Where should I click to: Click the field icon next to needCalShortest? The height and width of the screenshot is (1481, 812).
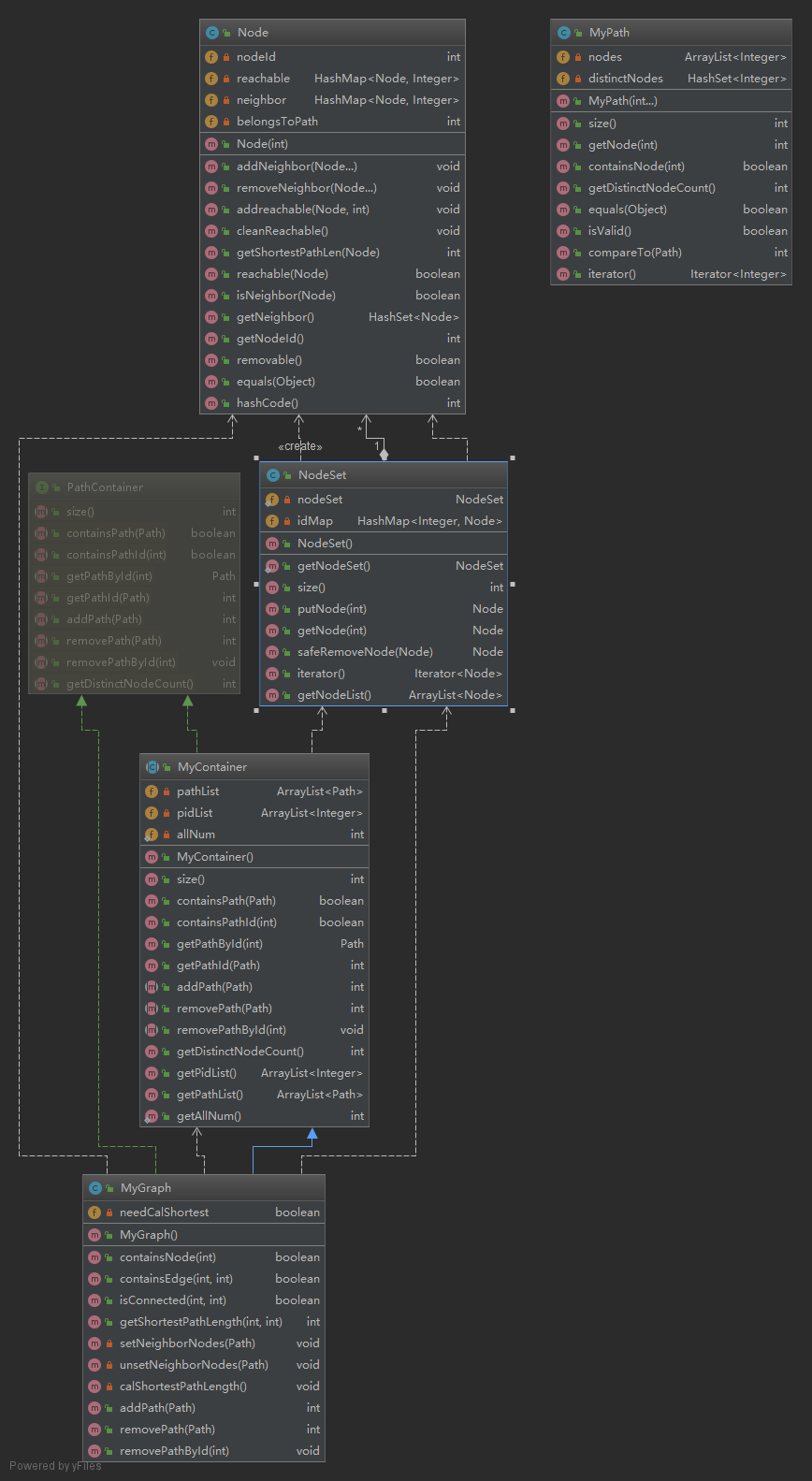click(x=94, y=1212)
